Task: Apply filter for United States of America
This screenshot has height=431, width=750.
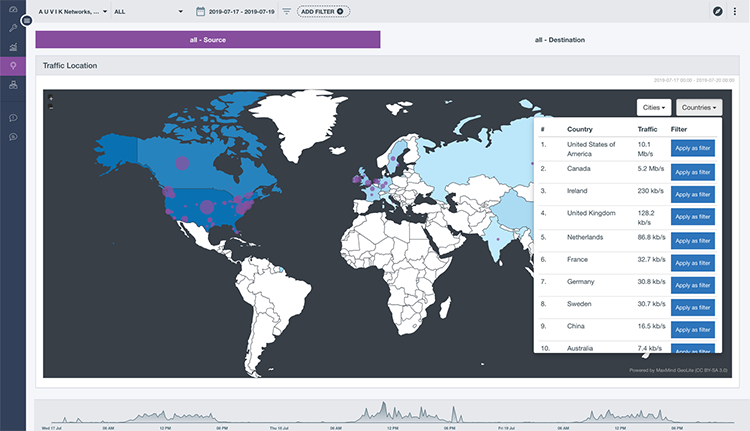Action: pyautogui.click(x=692, y=148)
